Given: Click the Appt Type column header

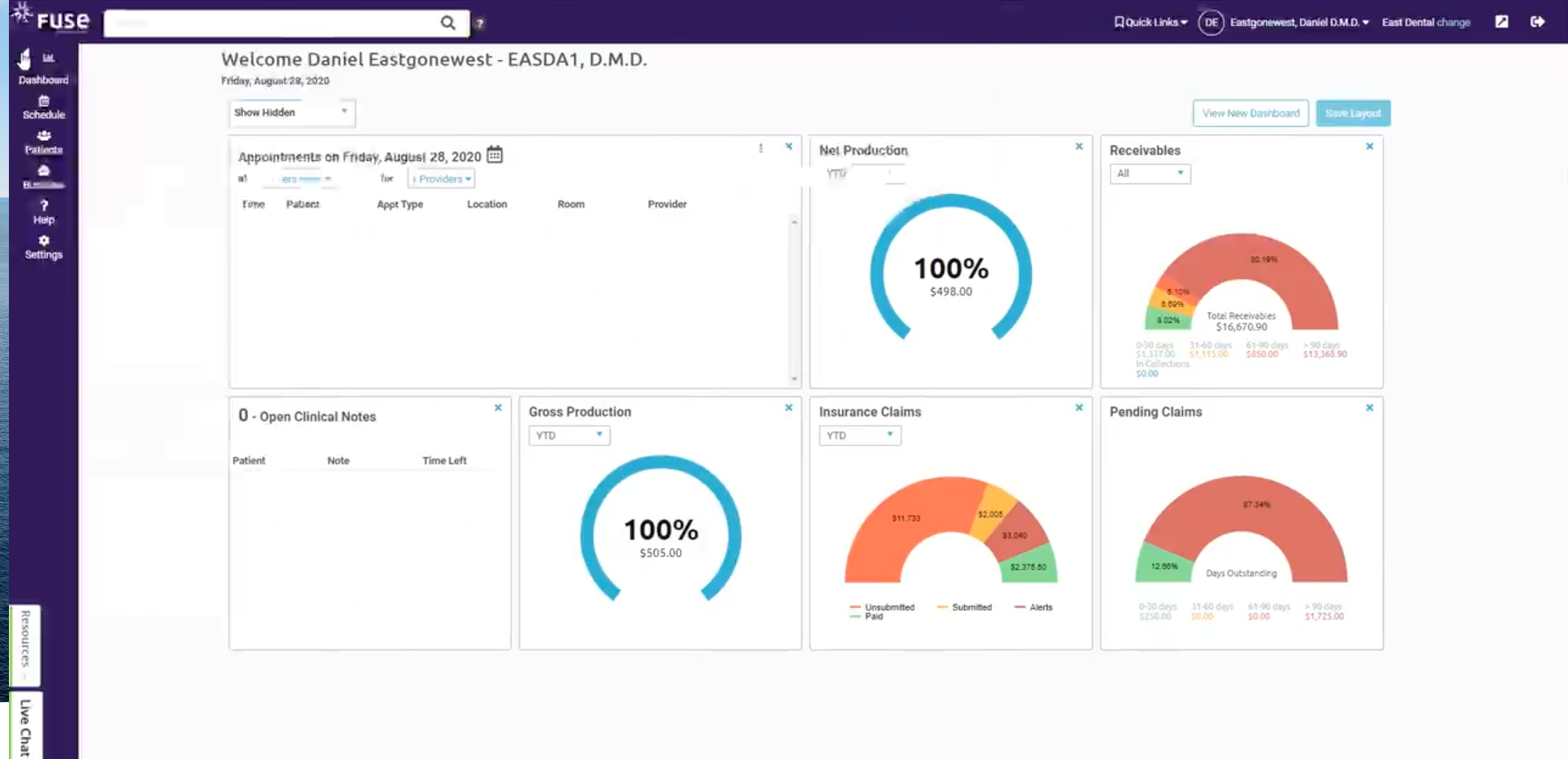Looking at the screenshot, I should point(400,204).
